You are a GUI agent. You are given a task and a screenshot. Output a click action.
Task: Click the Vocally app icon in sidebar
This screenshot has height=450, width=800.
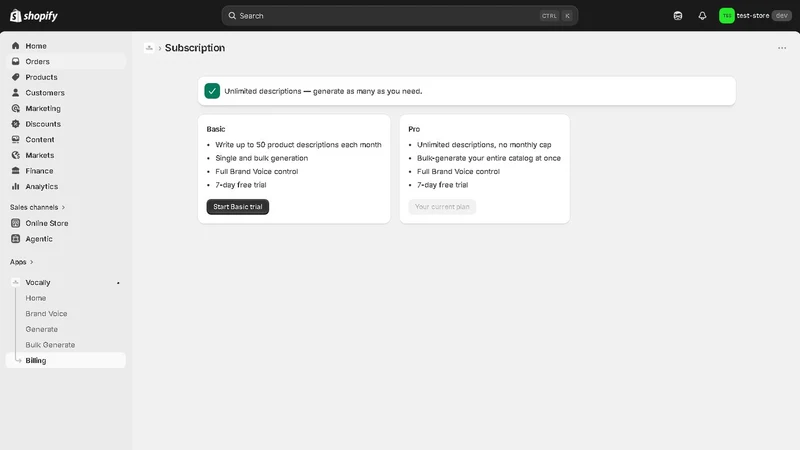(x=15, y=282)
